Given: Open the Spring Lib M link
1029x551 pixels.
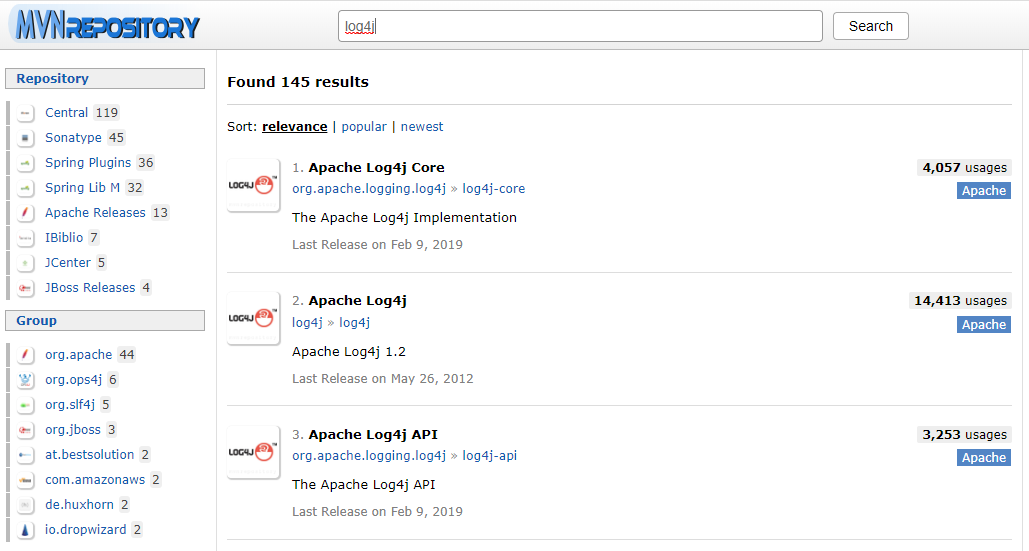Looking at the screenshot, I should 83,188.
